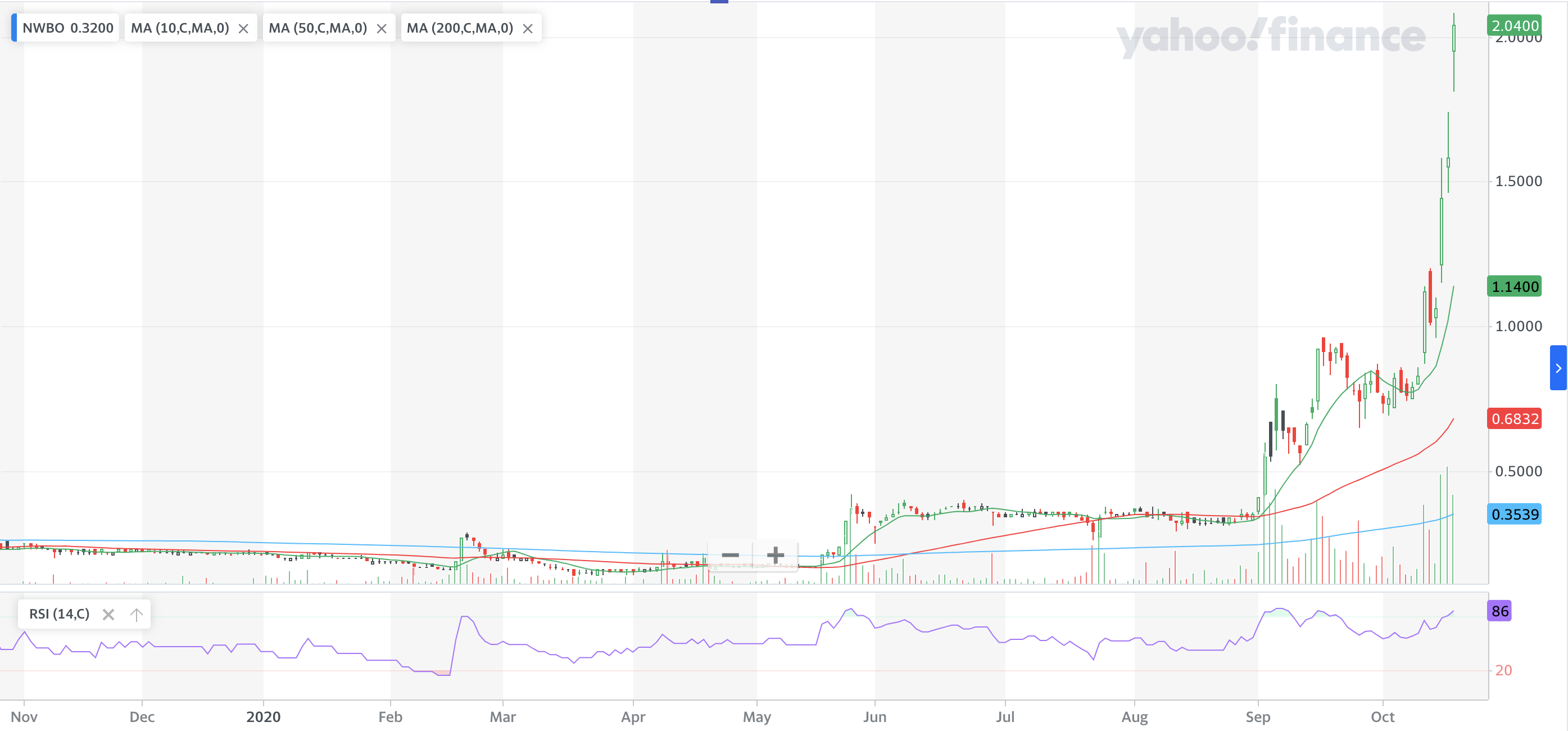Click the Oct label on time axis
The width and height of the screenshot is (1568, 731).
tap(1383, 717)
